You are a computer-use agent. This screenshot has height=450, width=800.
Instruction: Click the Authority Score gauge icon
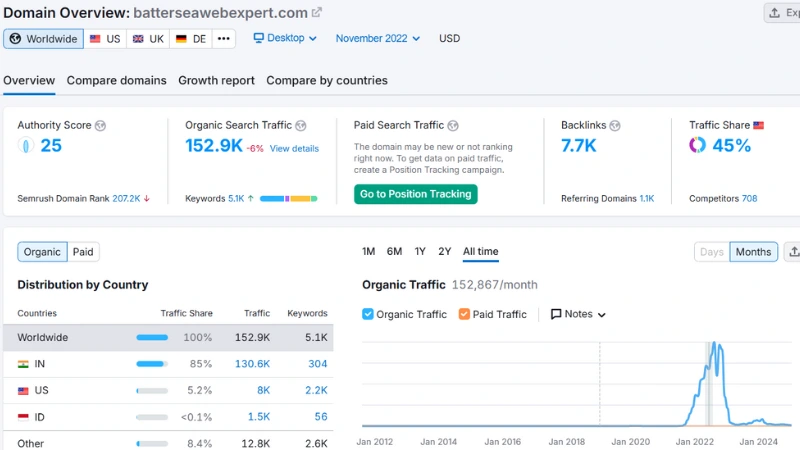coord(26,145)
